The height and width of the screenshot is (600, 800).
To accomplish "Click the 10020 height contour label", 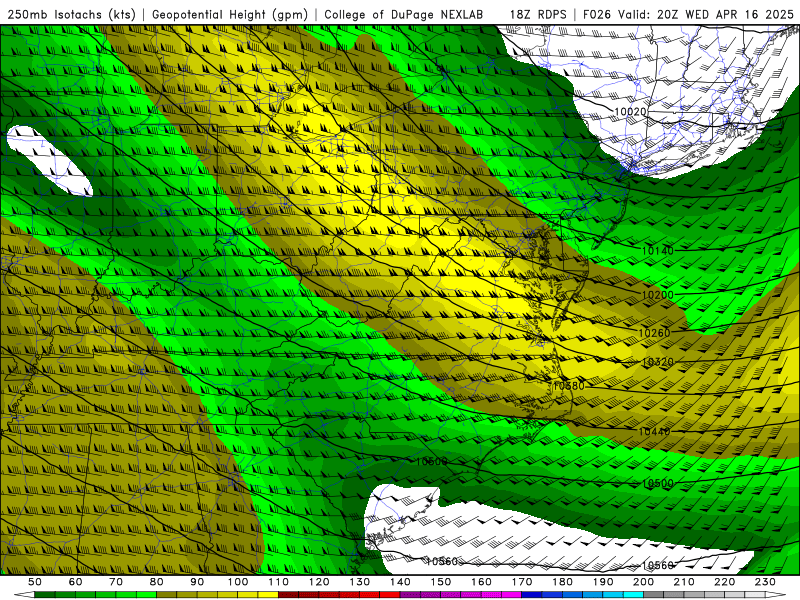I will 631,112.
